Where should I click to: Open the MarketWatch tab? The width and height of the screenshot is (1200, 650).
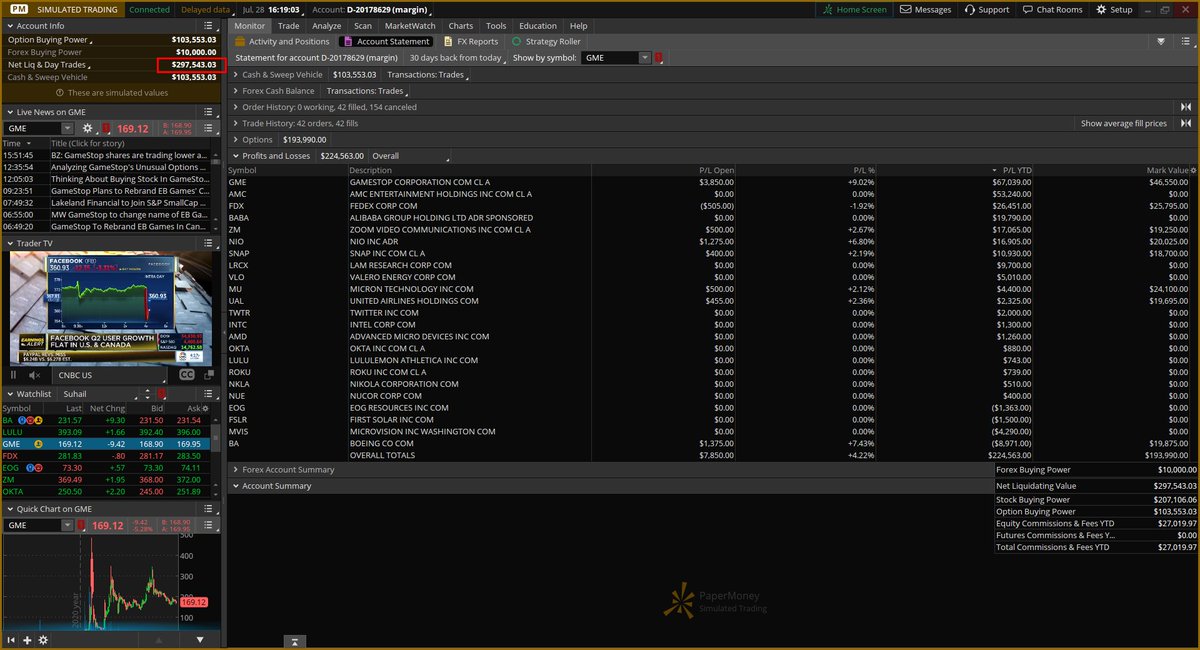click(x=410, y=25)
